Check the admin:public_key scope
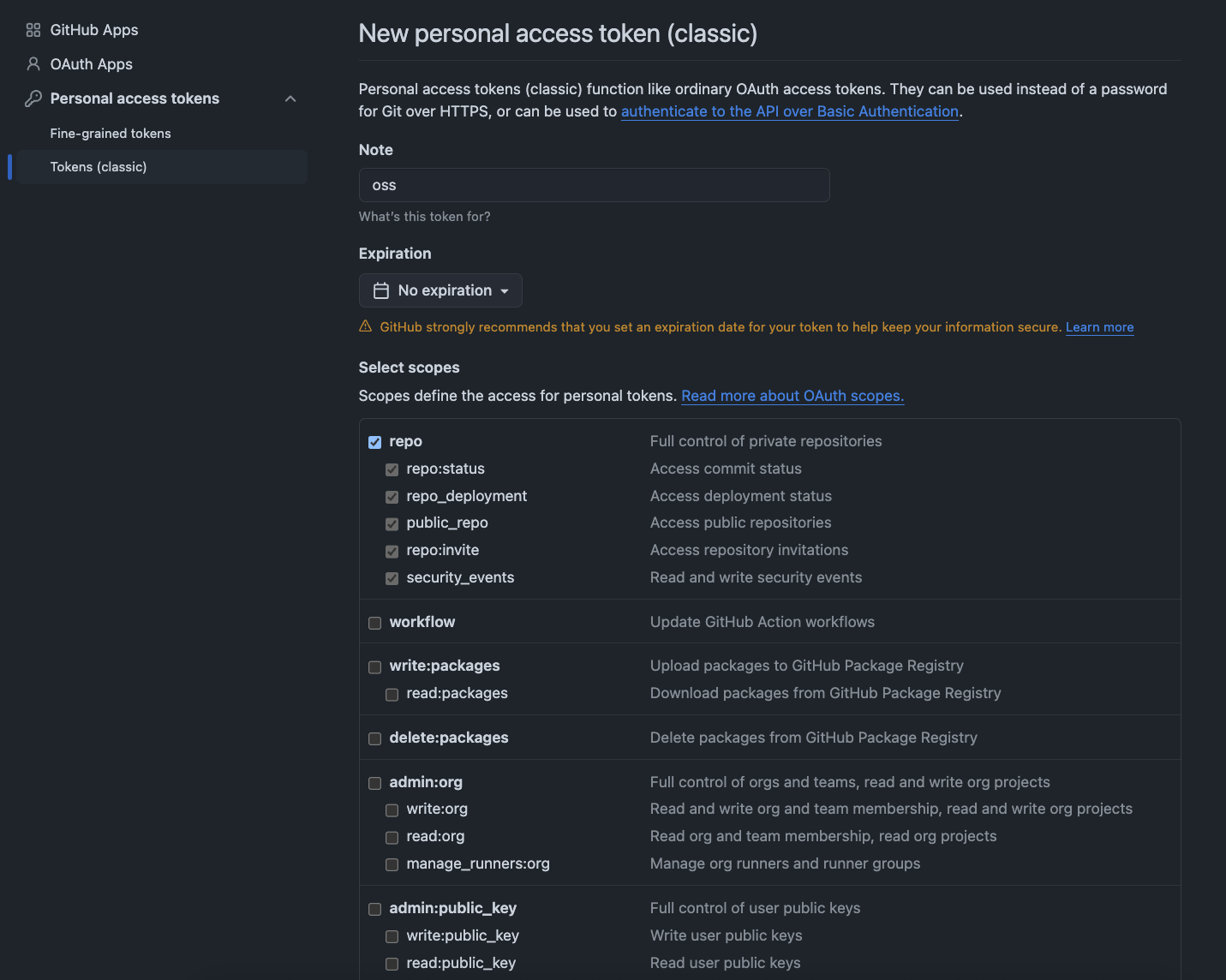 coord(375,909)
